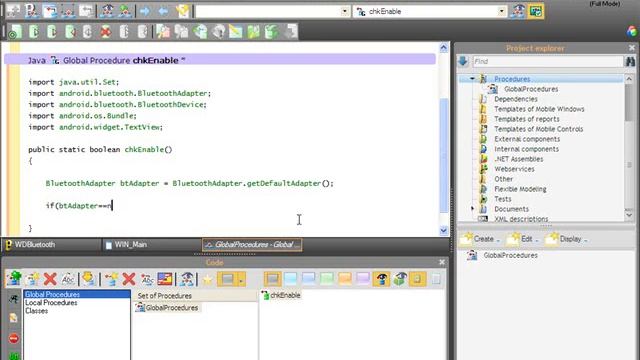This screenshot has width=640, height=360.
Task: Collapse the Procedures tree node
Action: (x=472, y=79)
